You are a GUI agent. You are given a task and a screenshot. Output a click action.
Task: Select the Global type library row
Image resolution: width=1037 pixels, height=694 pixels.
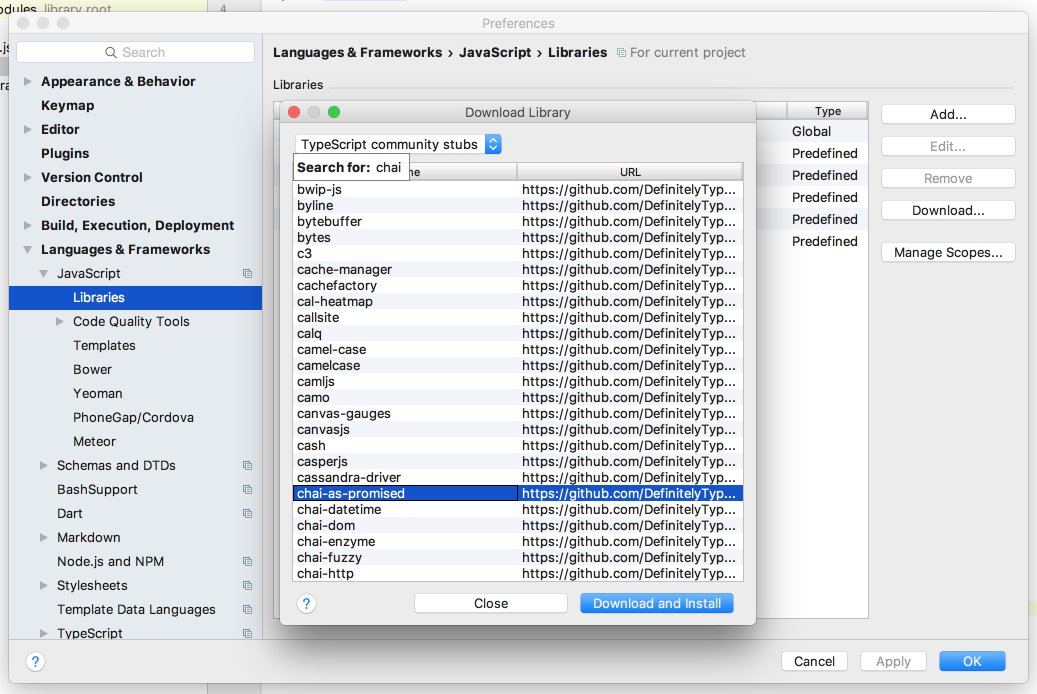[811, 132]
